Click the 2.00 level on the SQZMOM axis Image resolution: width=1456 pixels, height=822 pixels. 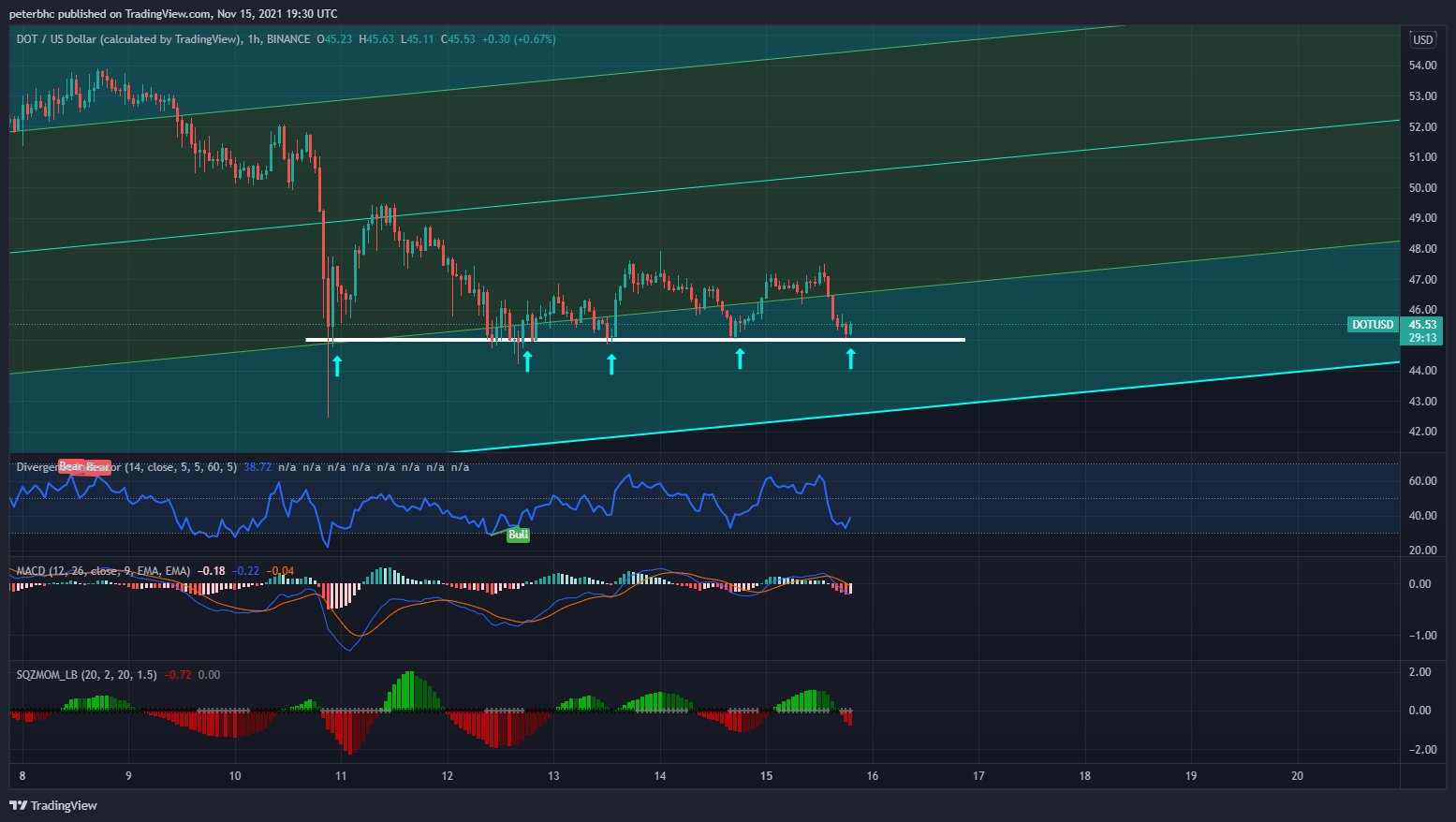tap(1420, 671)
